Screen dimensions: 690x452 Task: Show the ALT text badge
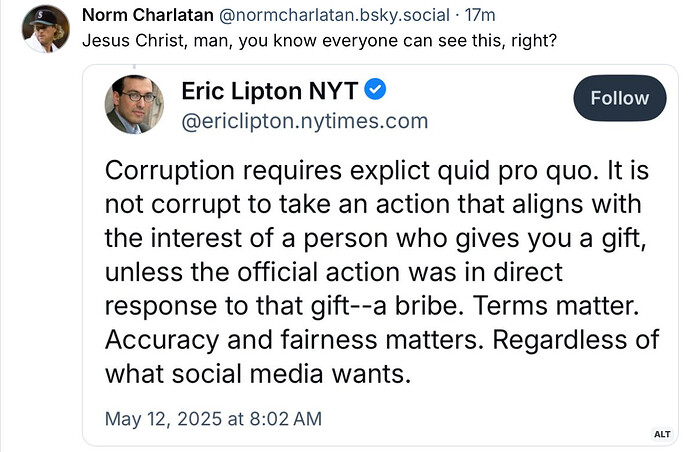tap(662, 434)
